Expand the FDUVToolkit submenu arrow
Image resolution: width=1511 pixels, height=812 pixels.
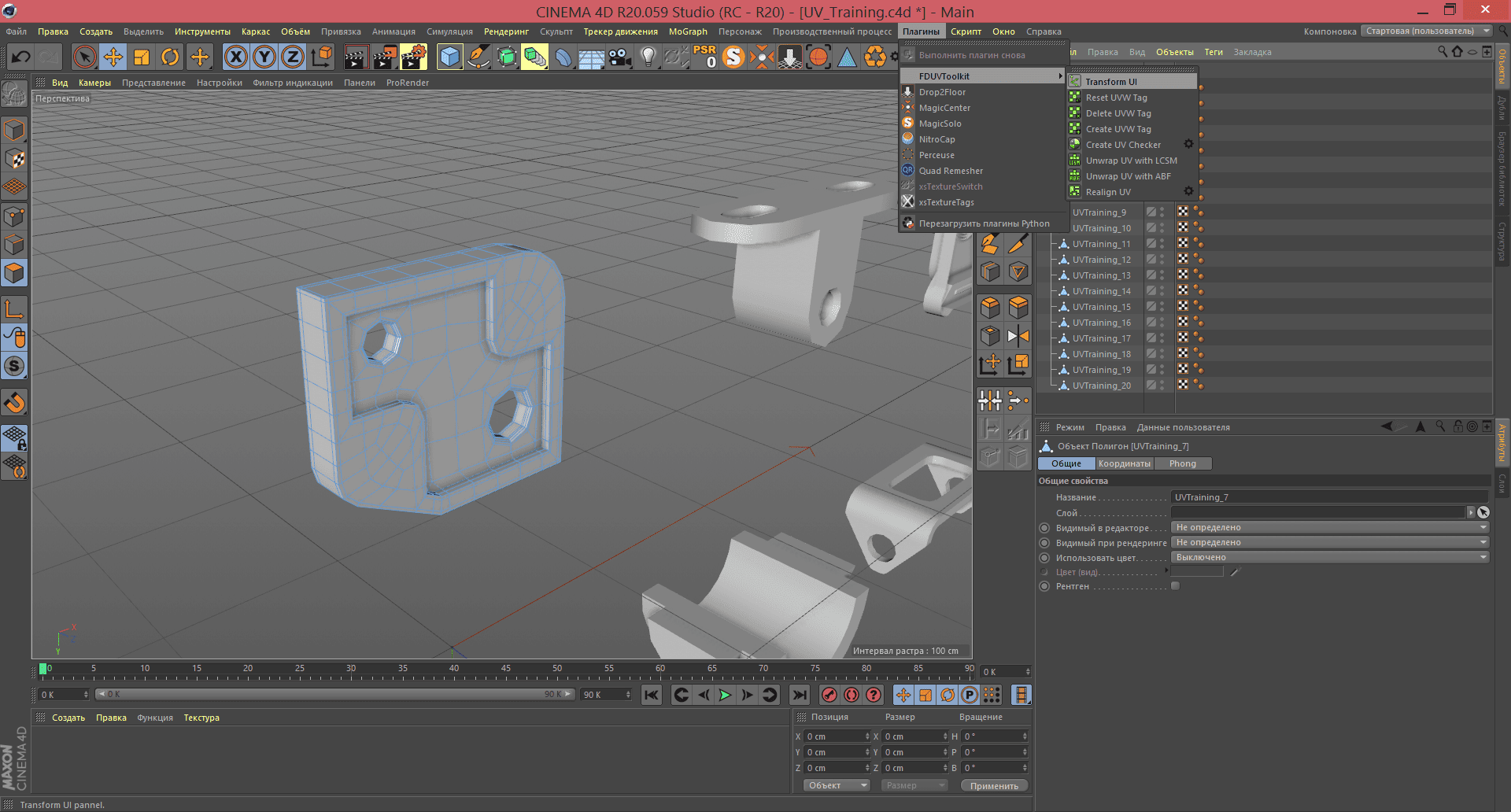click(1060, 76)
